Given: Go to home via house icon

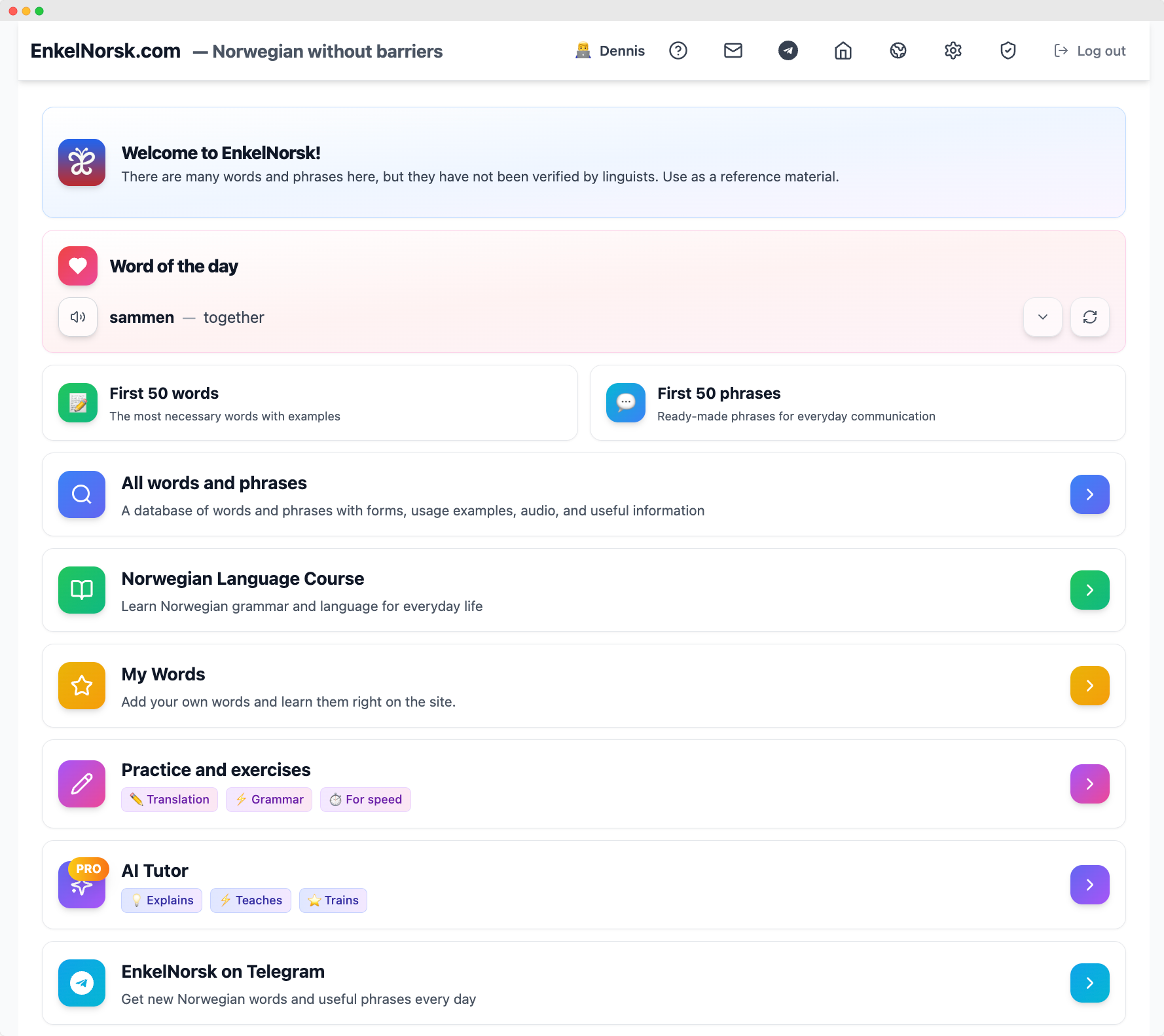Looking at the screenshot, I should tap(843, 50).
